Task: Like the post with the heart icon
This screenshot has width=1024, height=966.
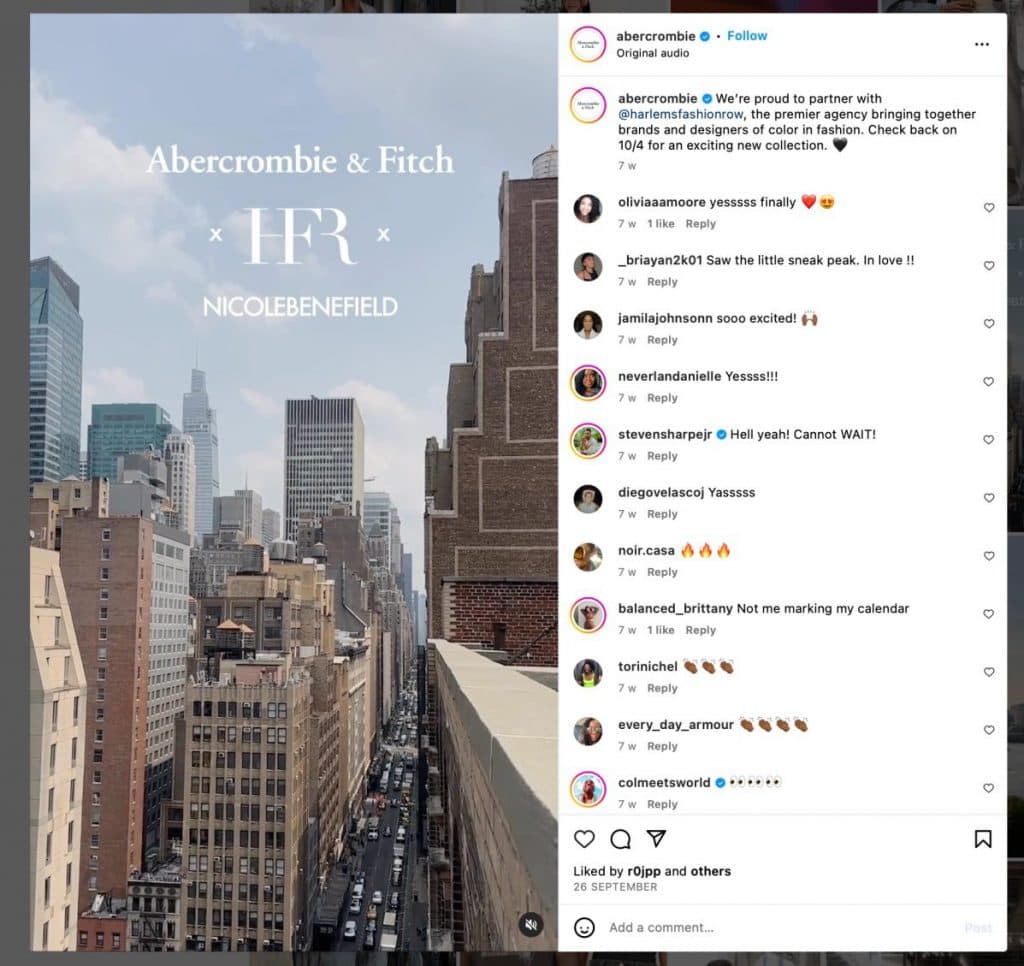Action: point(584,839)
